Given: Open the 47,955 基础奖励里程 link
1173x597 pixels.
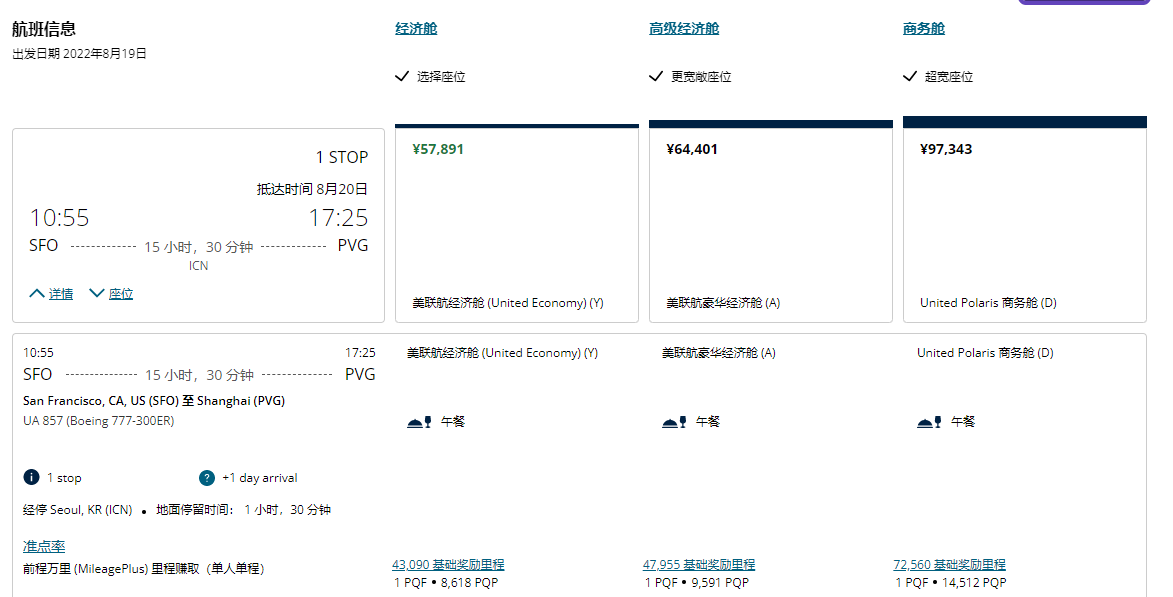Looking at the screenshot, I should [x=699, y=565].
